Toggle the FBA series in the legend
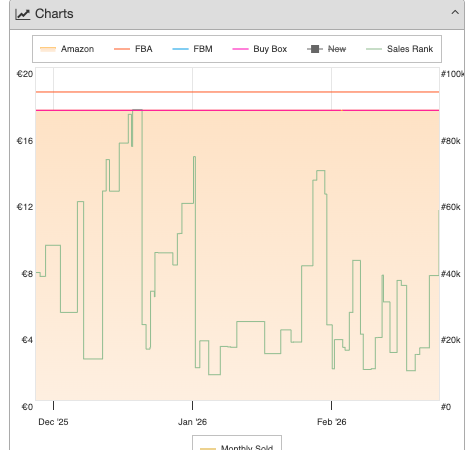This screenshot has width=474, height=450. (133, 49)
